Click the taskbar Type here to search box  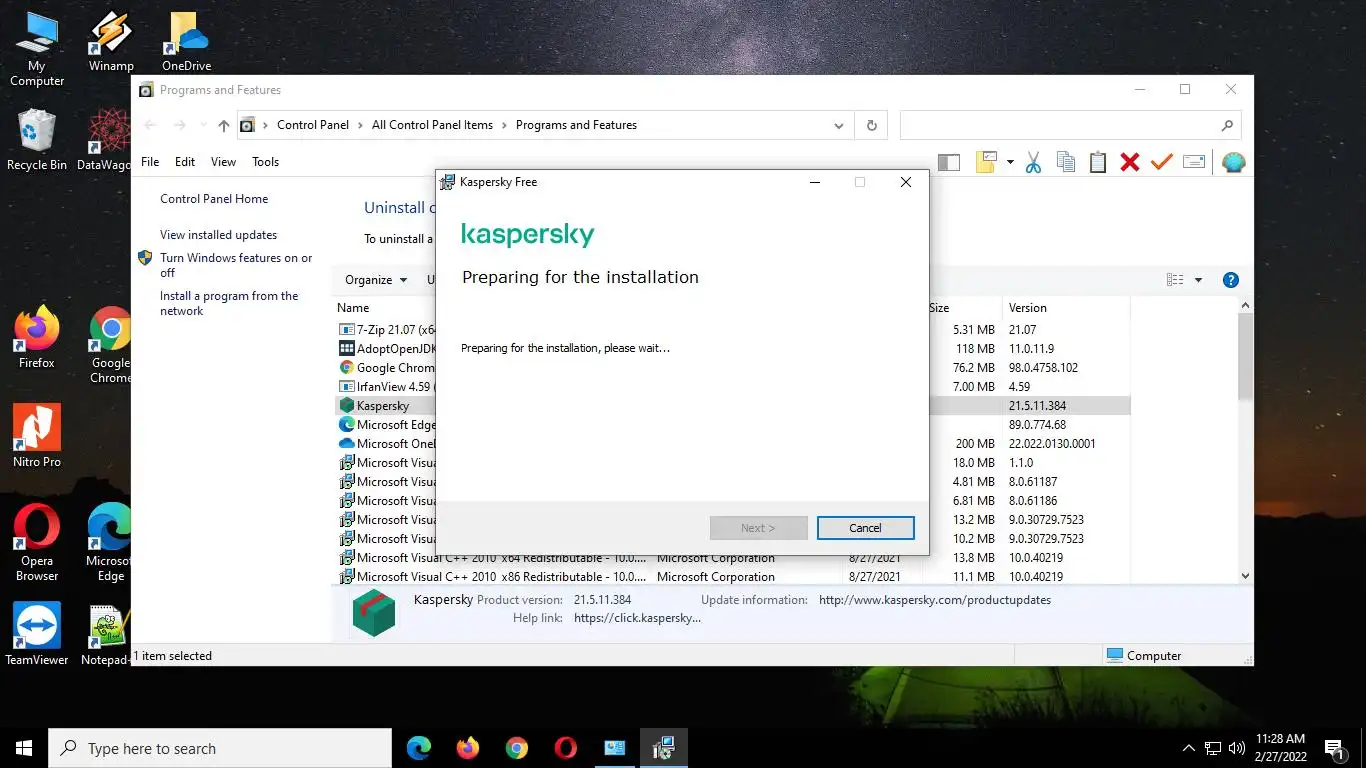[x=220, y=748]
